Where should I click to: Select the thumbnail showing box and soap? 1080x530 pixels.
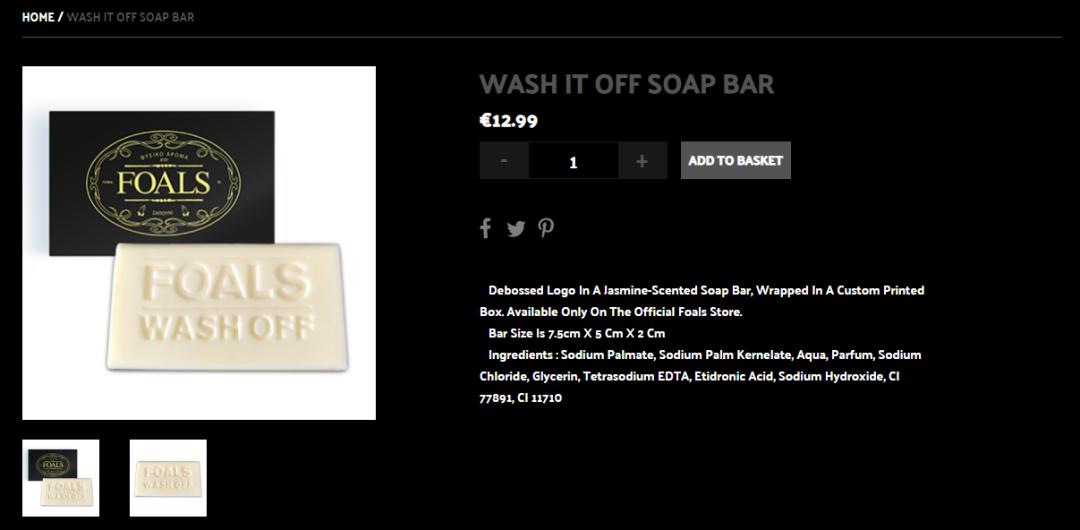pos(61,478)
